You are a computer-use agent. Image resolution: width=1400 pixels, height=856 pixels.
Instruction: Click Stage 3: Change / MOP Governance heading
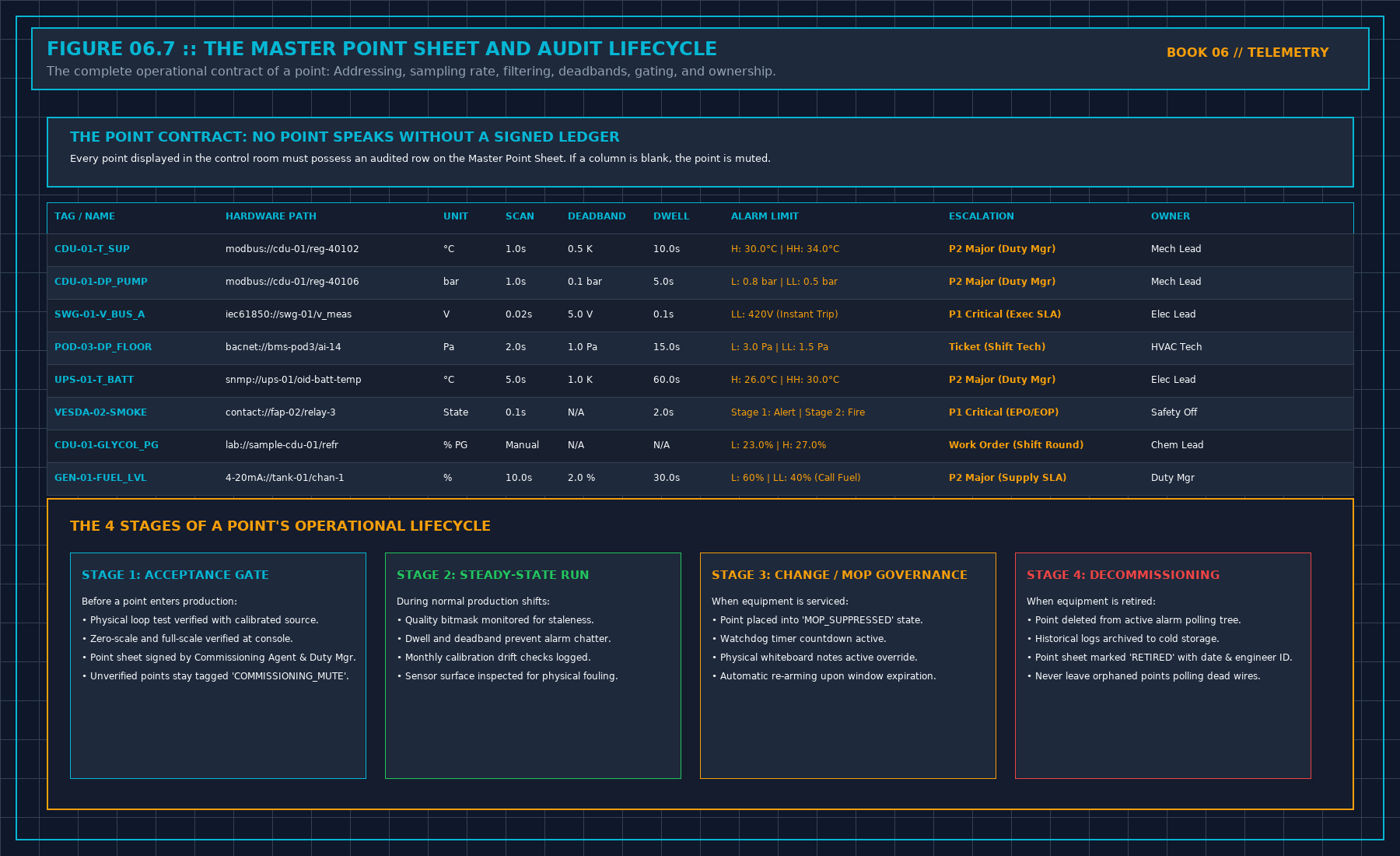[839, 575]
